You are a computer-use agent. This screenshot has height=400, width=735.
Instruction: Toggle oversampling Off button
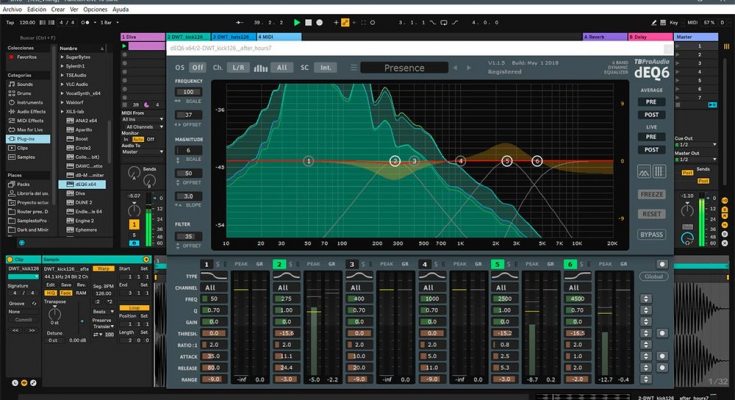(x=198, y=68)
